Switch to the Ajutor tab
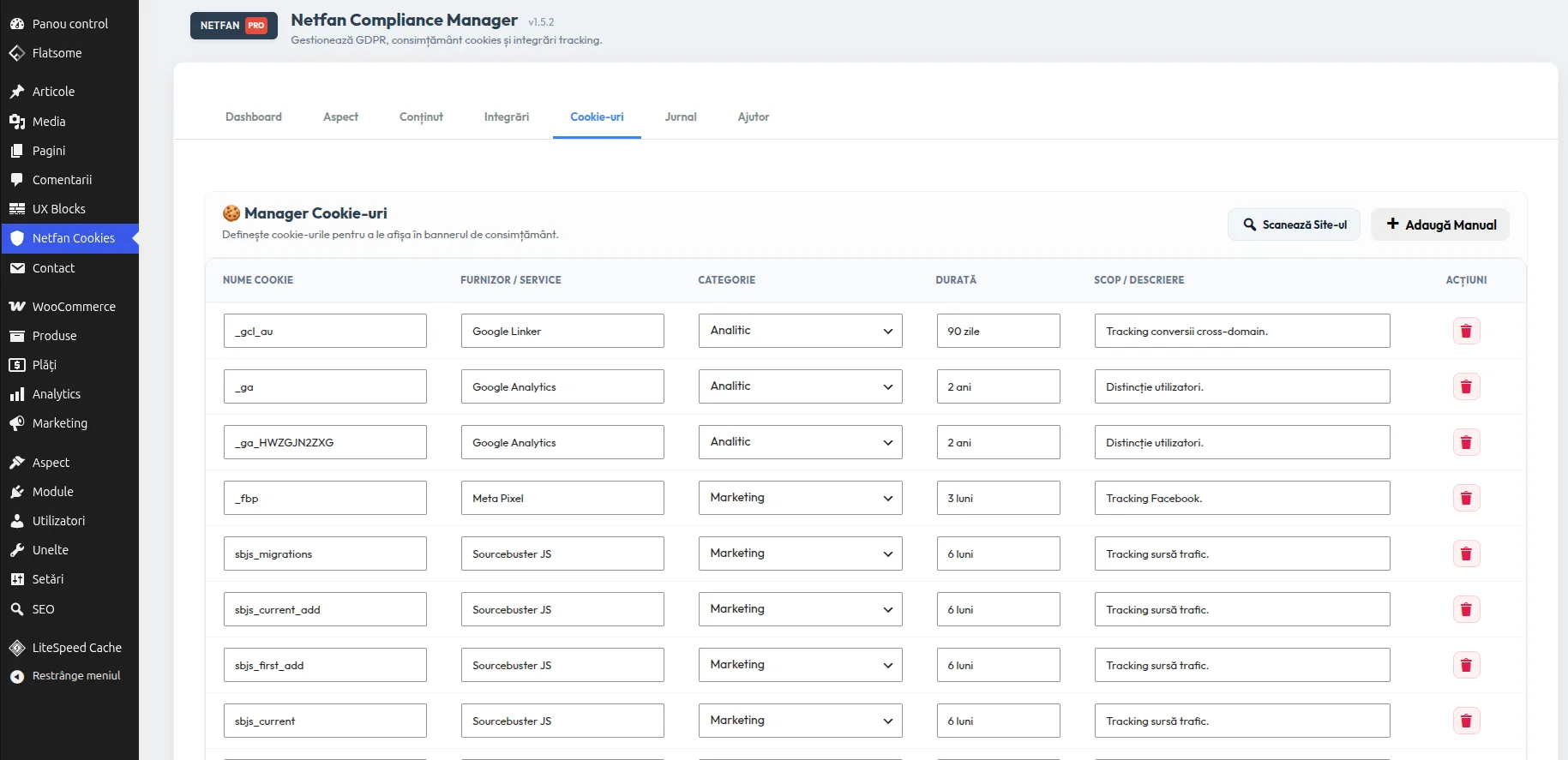 [x=754, y=117]
